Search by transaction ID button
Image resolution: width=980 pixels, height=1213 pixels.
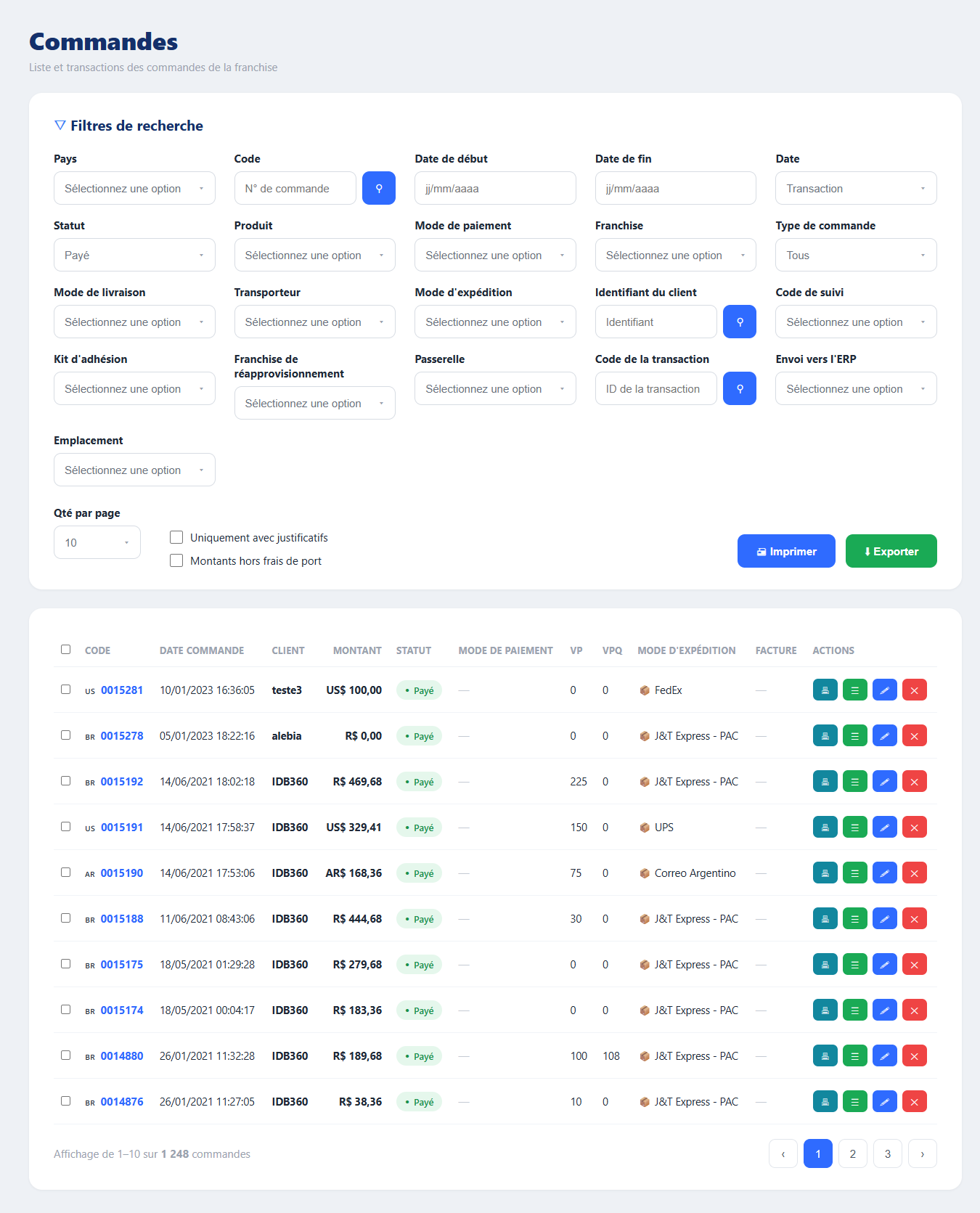coord(739,388)
